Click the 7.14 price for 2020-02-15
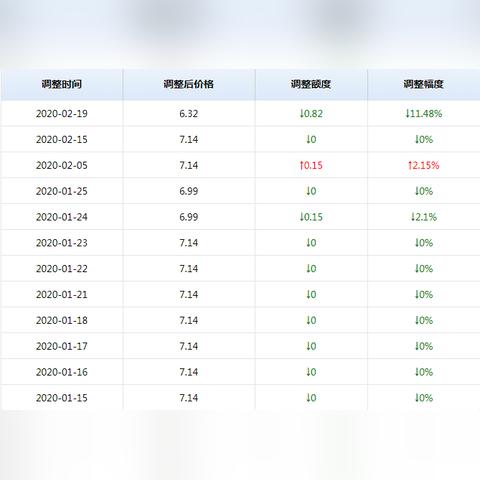Viewport: 480px width, 480px height. (x=189, y=139)
